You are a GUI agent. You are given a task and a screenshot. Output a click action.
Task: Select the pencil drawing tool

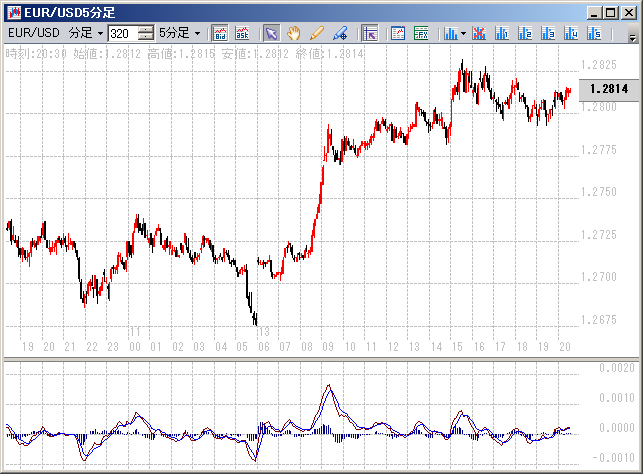click(317, 33)
